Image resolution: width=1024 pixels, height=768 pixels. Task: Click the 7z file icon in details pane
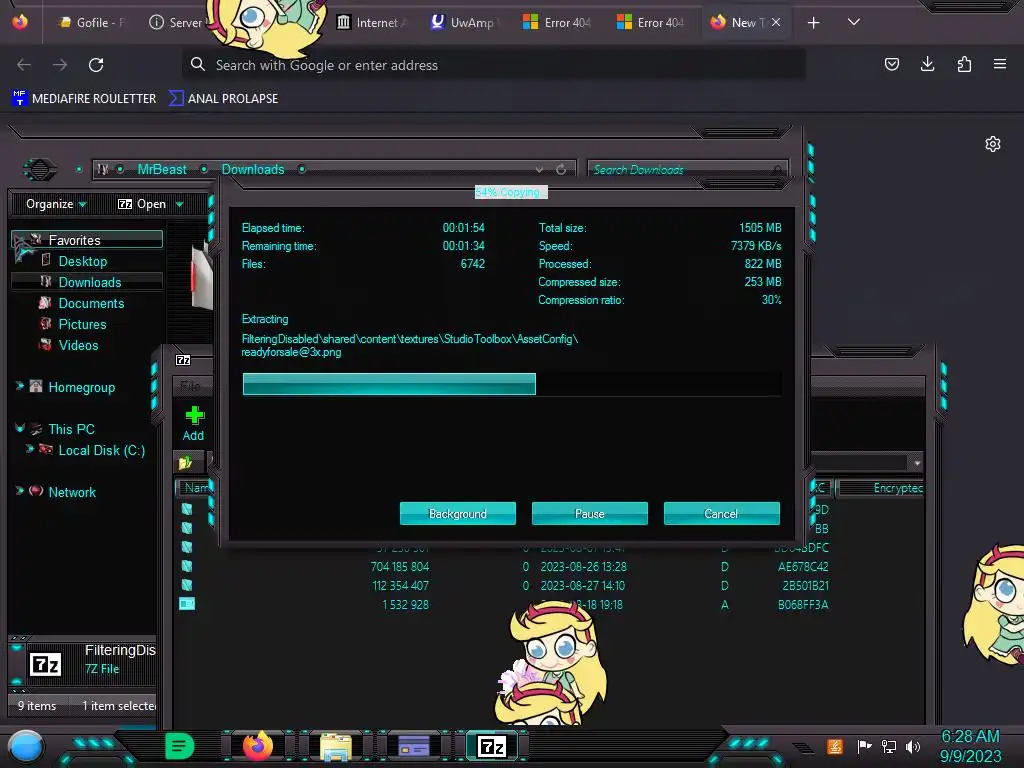(46, 665)
